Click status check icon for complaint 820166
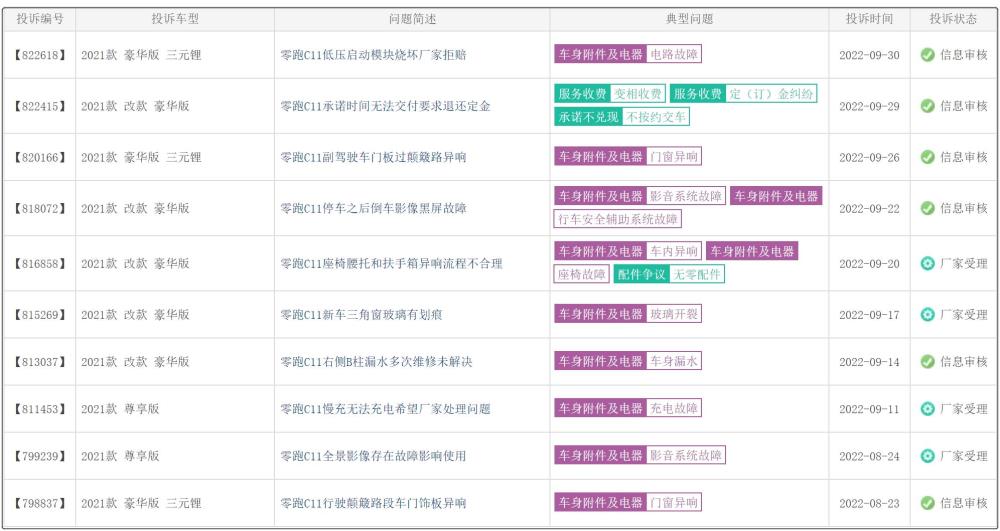The width and height of the screenshot is (1000, 531). point(927,157)
